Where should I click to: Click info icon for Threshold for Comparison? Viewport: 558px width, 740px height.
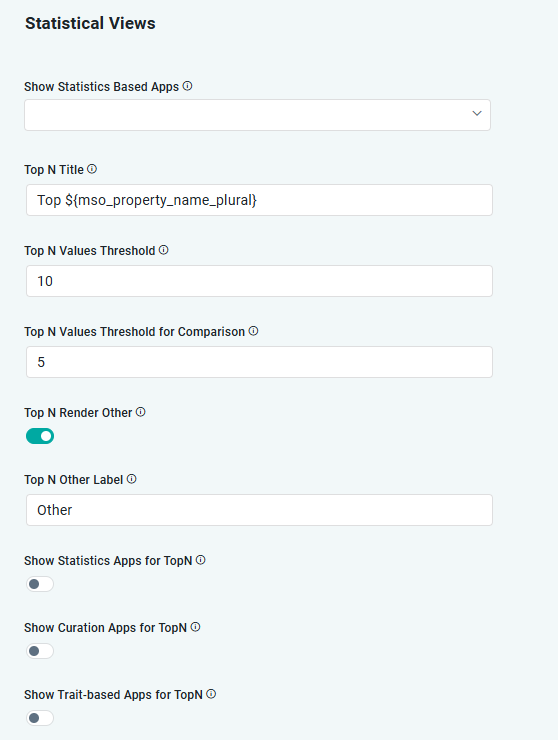point(254,331)
